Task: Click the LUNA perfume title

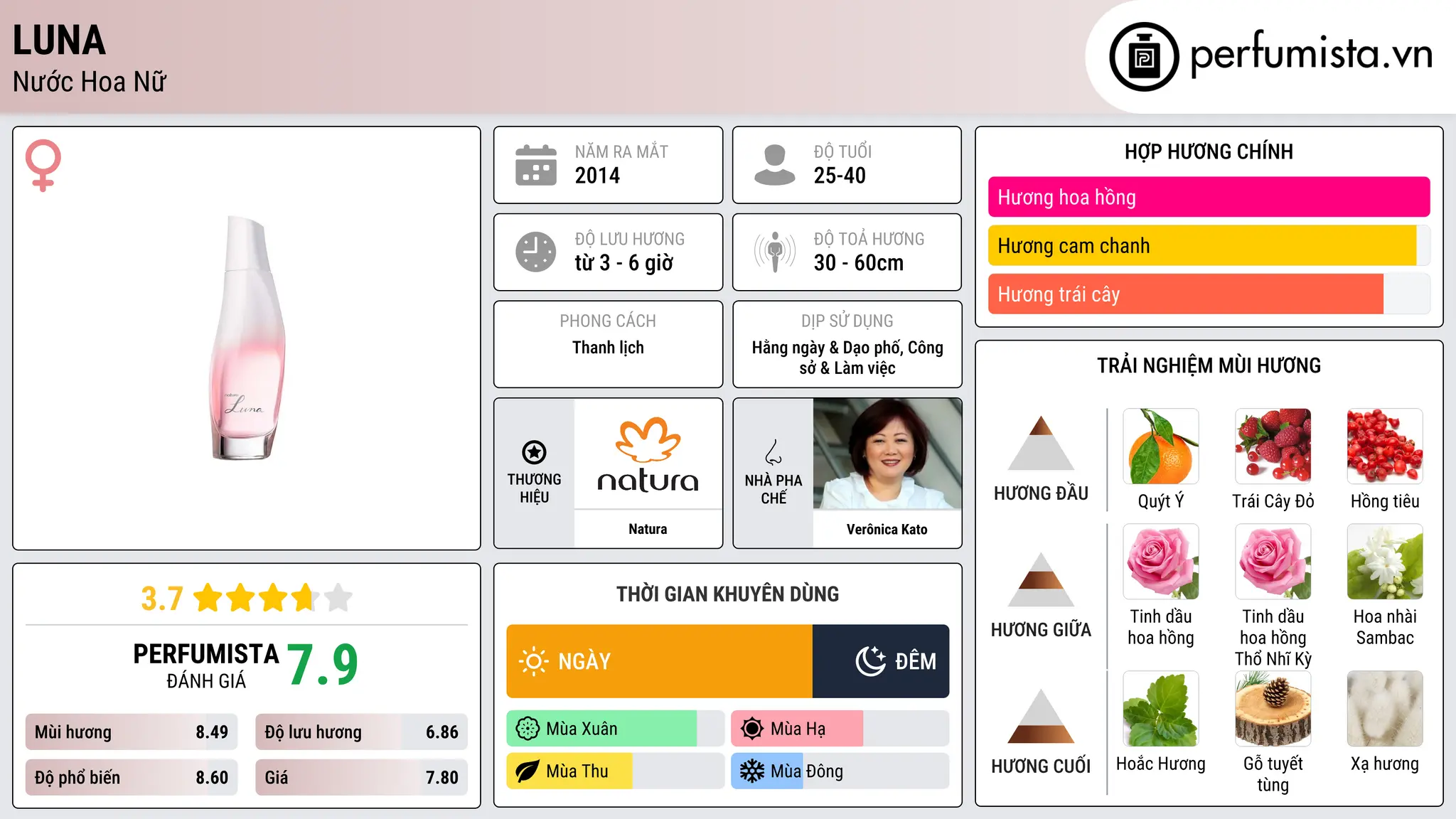Action: point(59,41)
